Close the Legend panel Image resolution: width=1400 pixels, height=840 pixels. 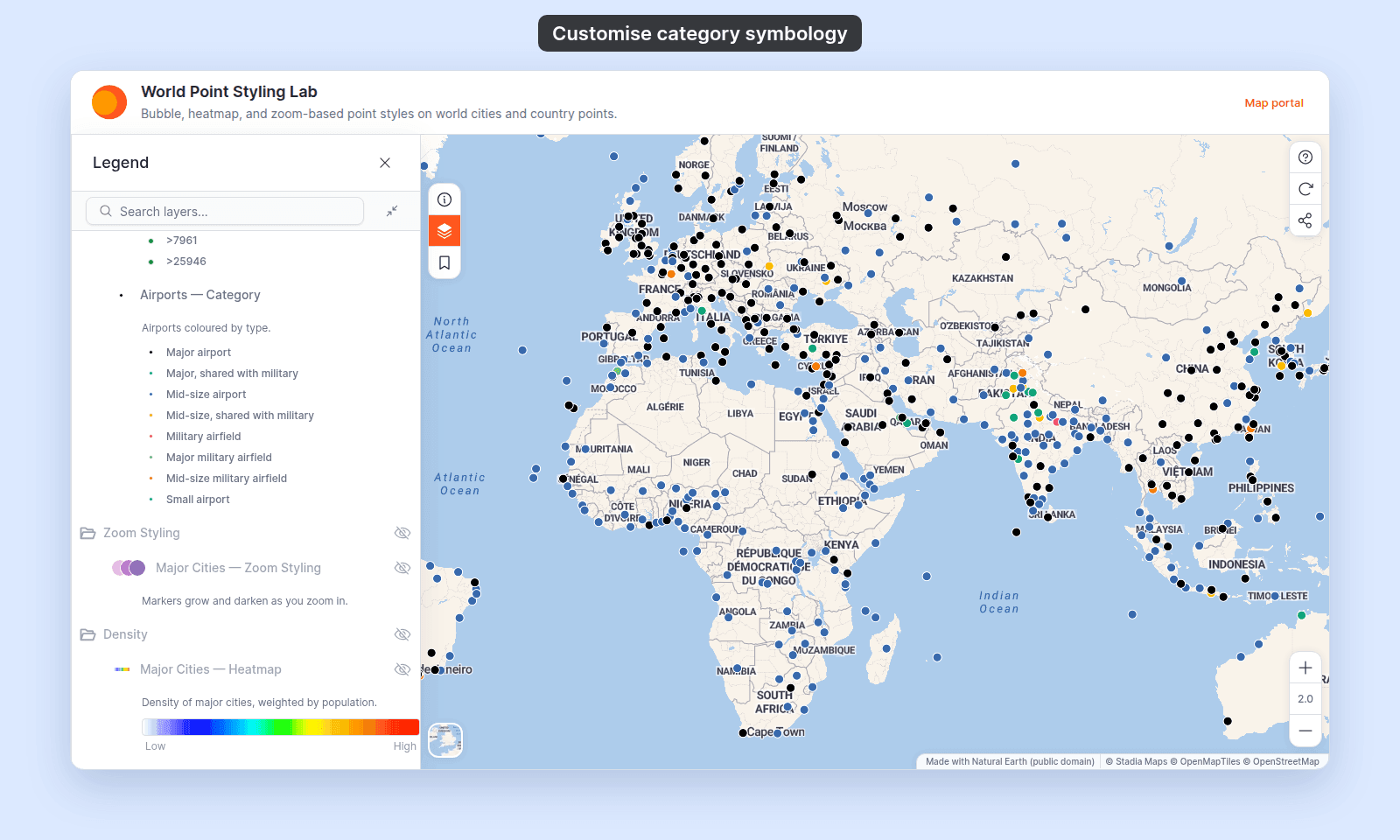385,163
